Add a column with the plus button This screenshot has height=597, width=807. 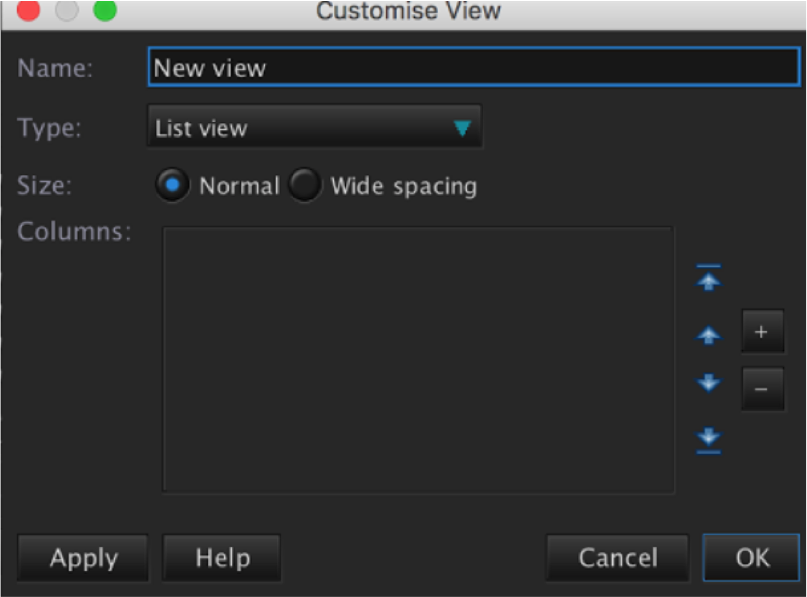tap(762, 332)
